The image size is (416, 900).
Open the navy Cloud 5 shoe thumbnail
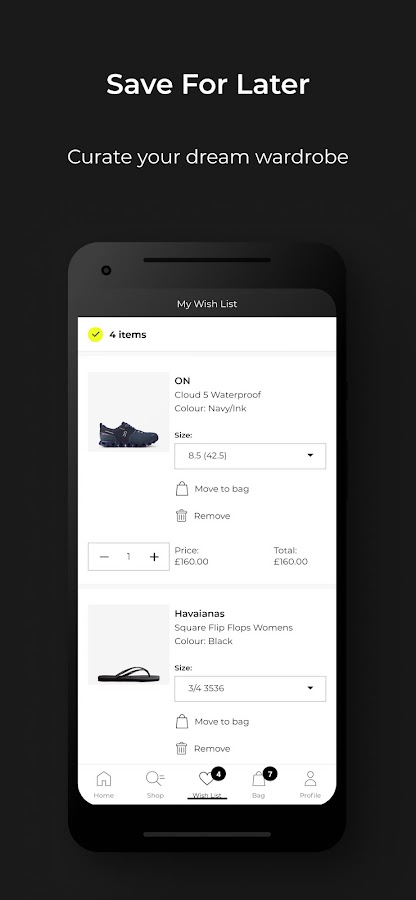click(129, 412)
